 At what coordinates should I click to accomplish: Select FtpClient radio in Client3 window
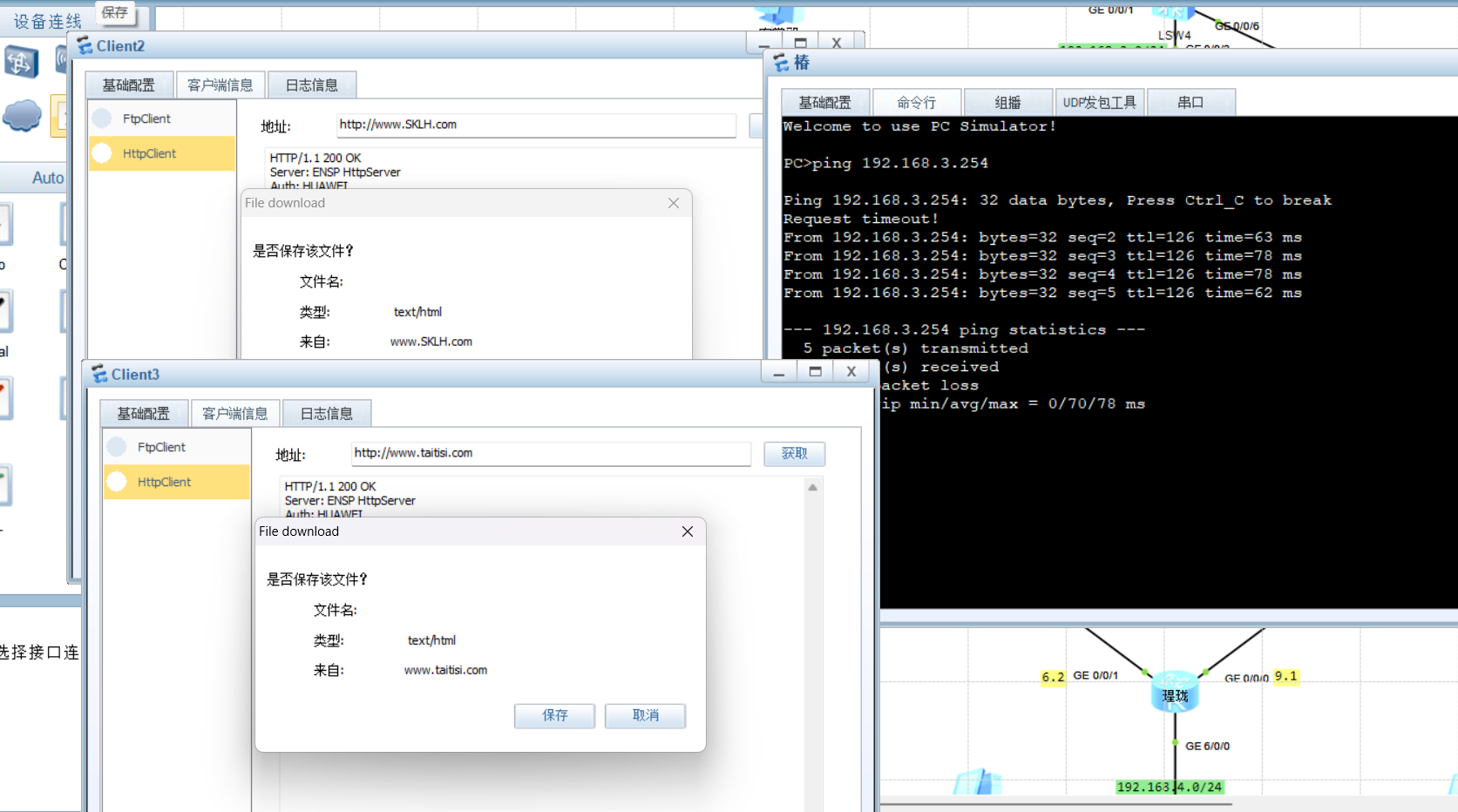point(117,447)
